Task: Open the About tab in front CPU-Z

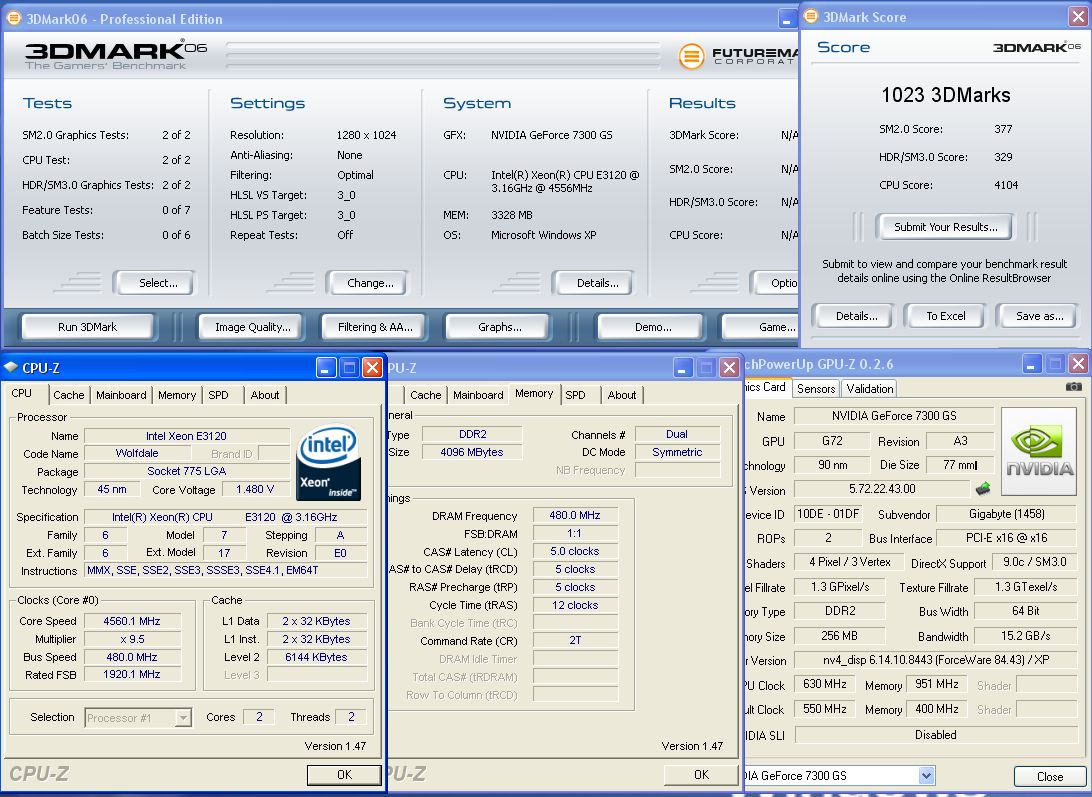Action: click(265, 395)
